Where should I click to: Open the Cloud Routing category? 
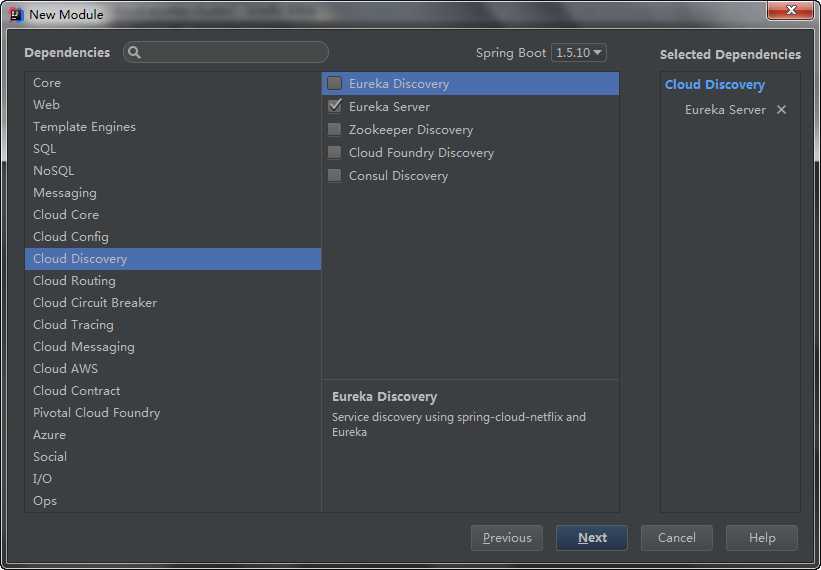(173, 281)
